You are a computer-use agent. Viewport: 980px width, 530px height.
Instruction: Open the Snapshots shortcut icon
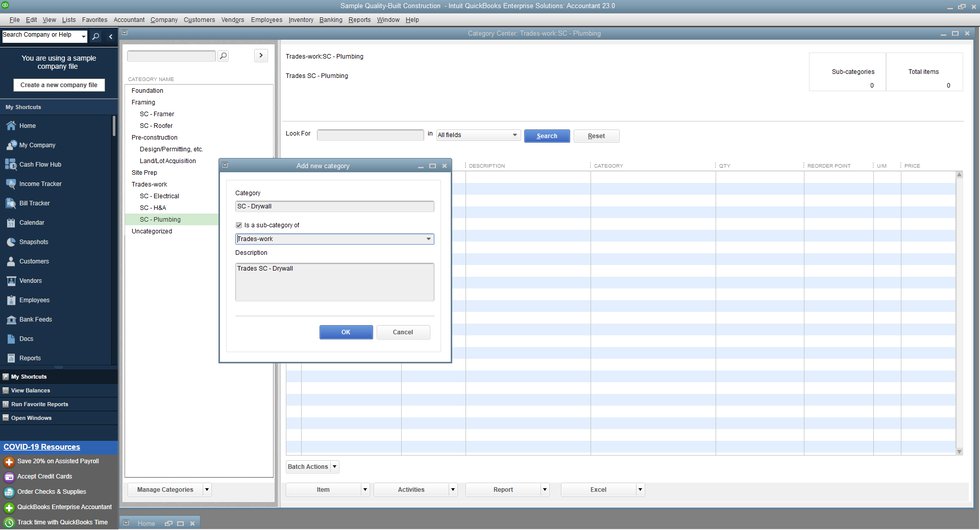[11, 242]
